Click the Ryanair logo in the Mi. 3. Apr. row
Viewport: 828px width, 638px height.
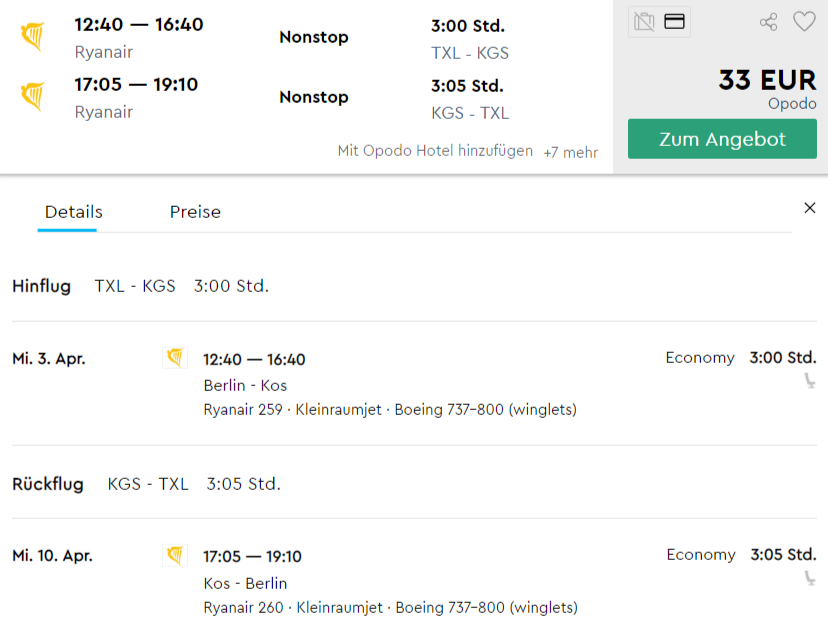(x=175, y=357)
